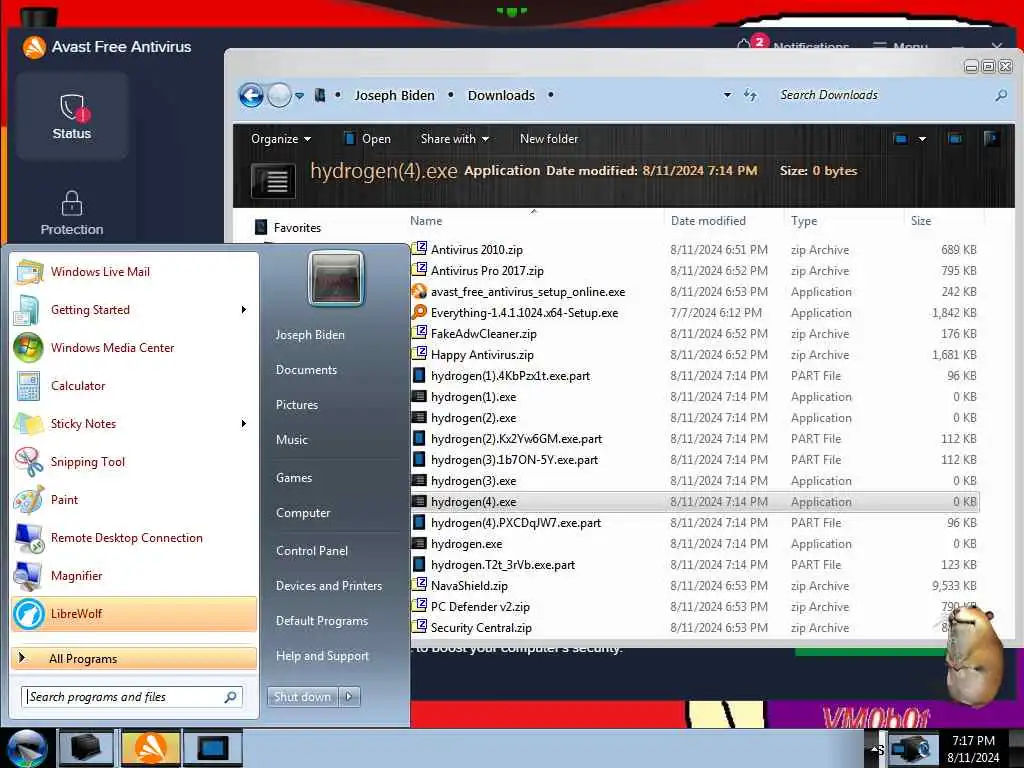Click the third taskbar window icon
The image size is (1024, 768).
(x=213, y=748)
